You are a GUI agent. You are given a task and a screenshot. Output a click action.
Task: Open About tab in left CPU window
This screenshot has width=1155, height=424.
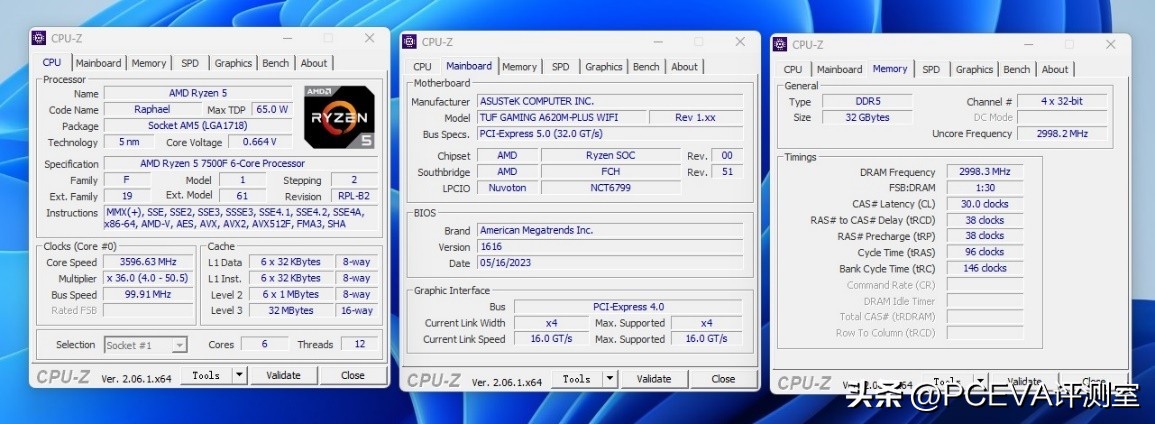click(x=314, y=63)
